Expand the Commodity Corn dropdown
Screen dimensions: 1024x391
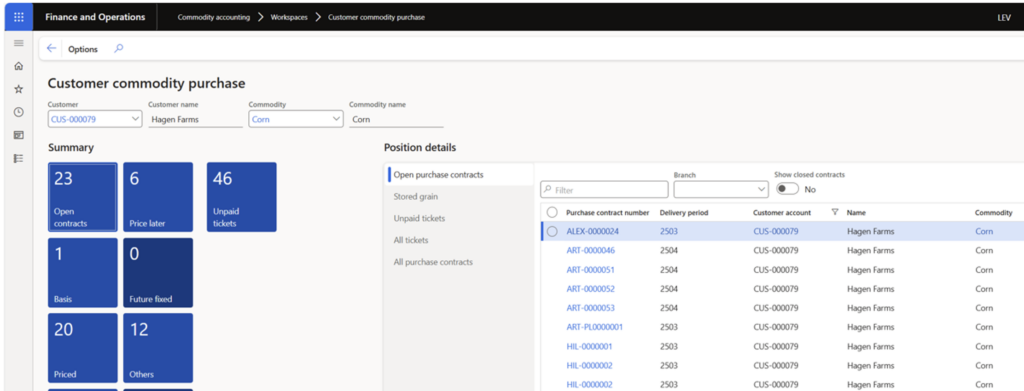(336, 119)
